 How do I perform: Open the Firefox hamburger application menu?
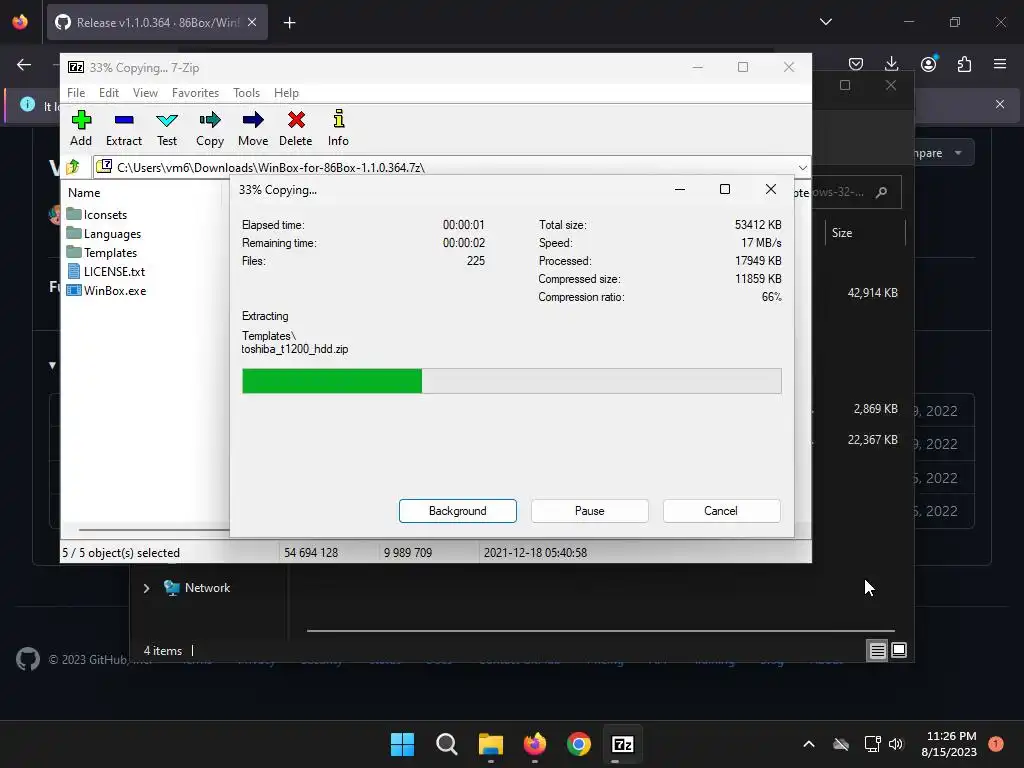coord(1000,64)
